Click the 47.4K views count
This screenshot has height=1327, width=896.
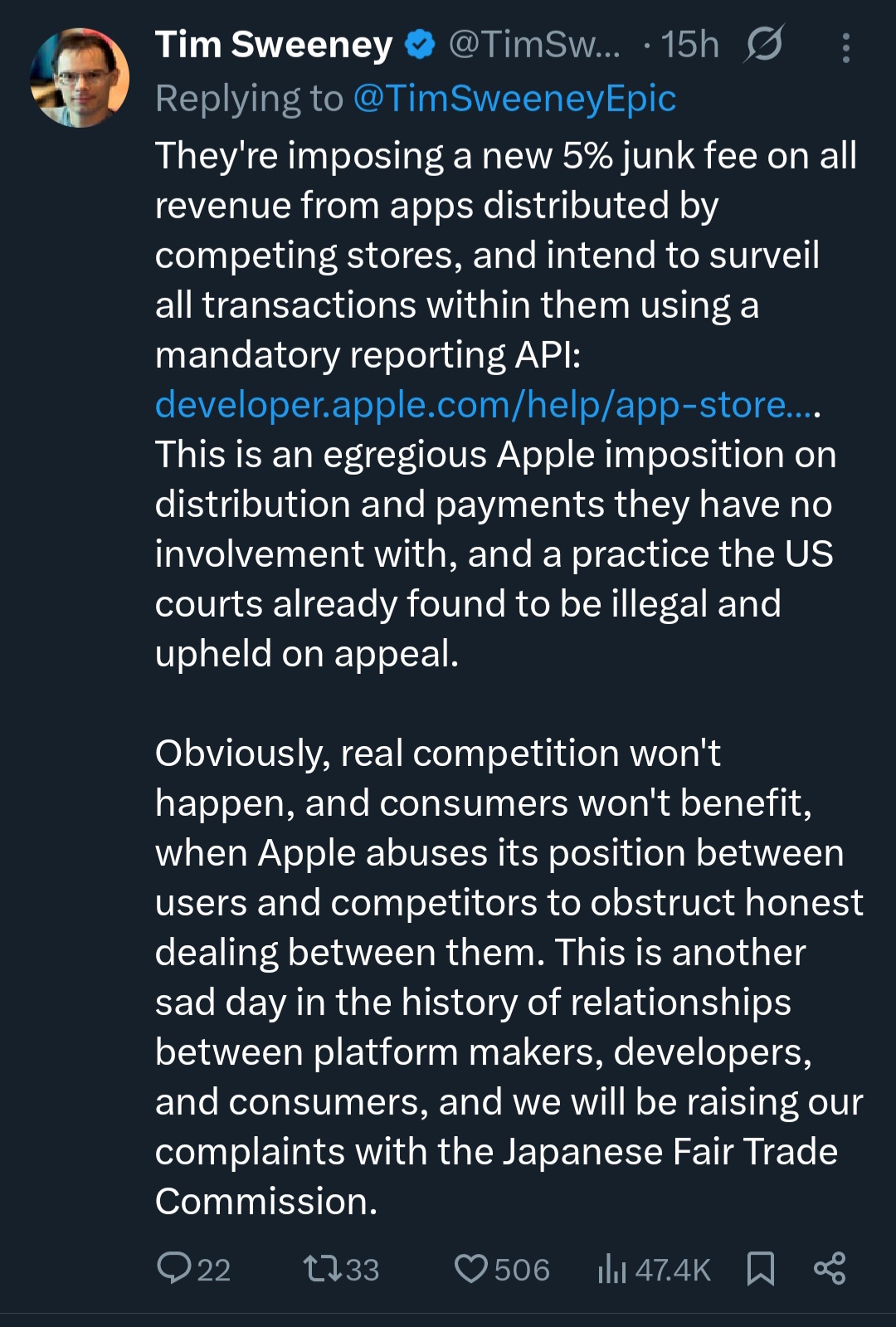[x=673, y=1270]
